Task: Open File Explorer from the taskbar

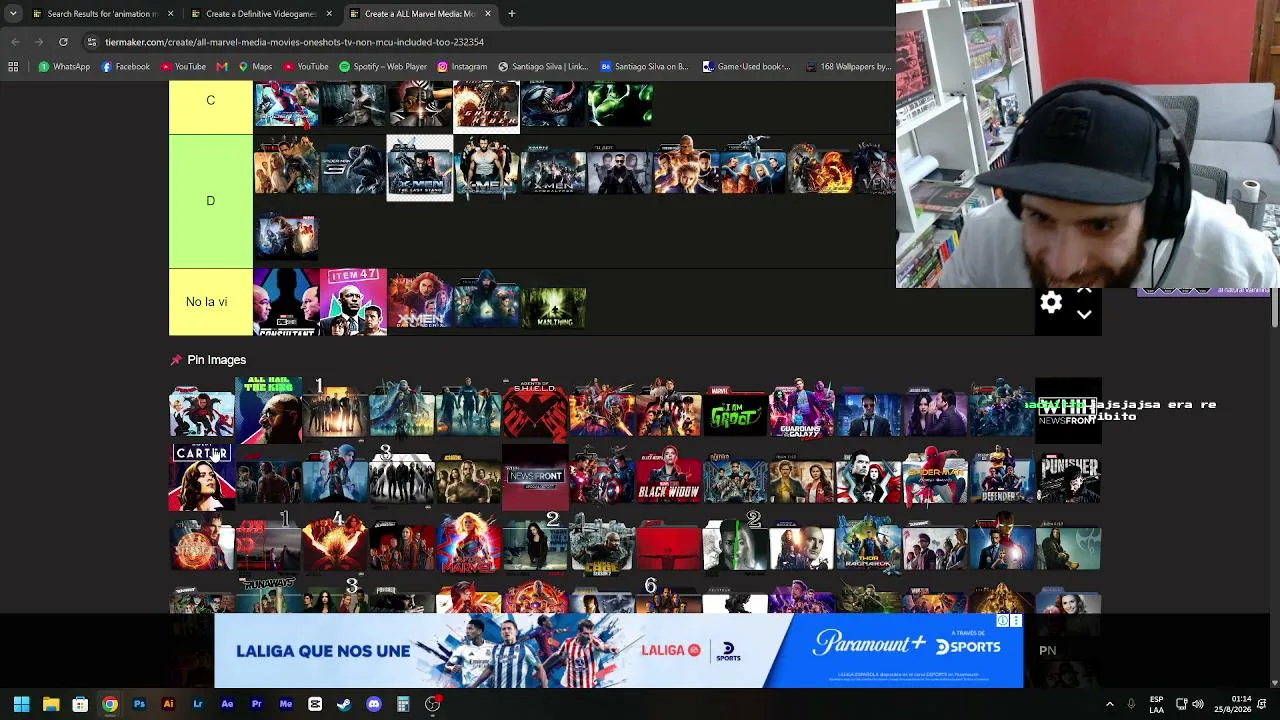Action: click(x=51, y=704)
